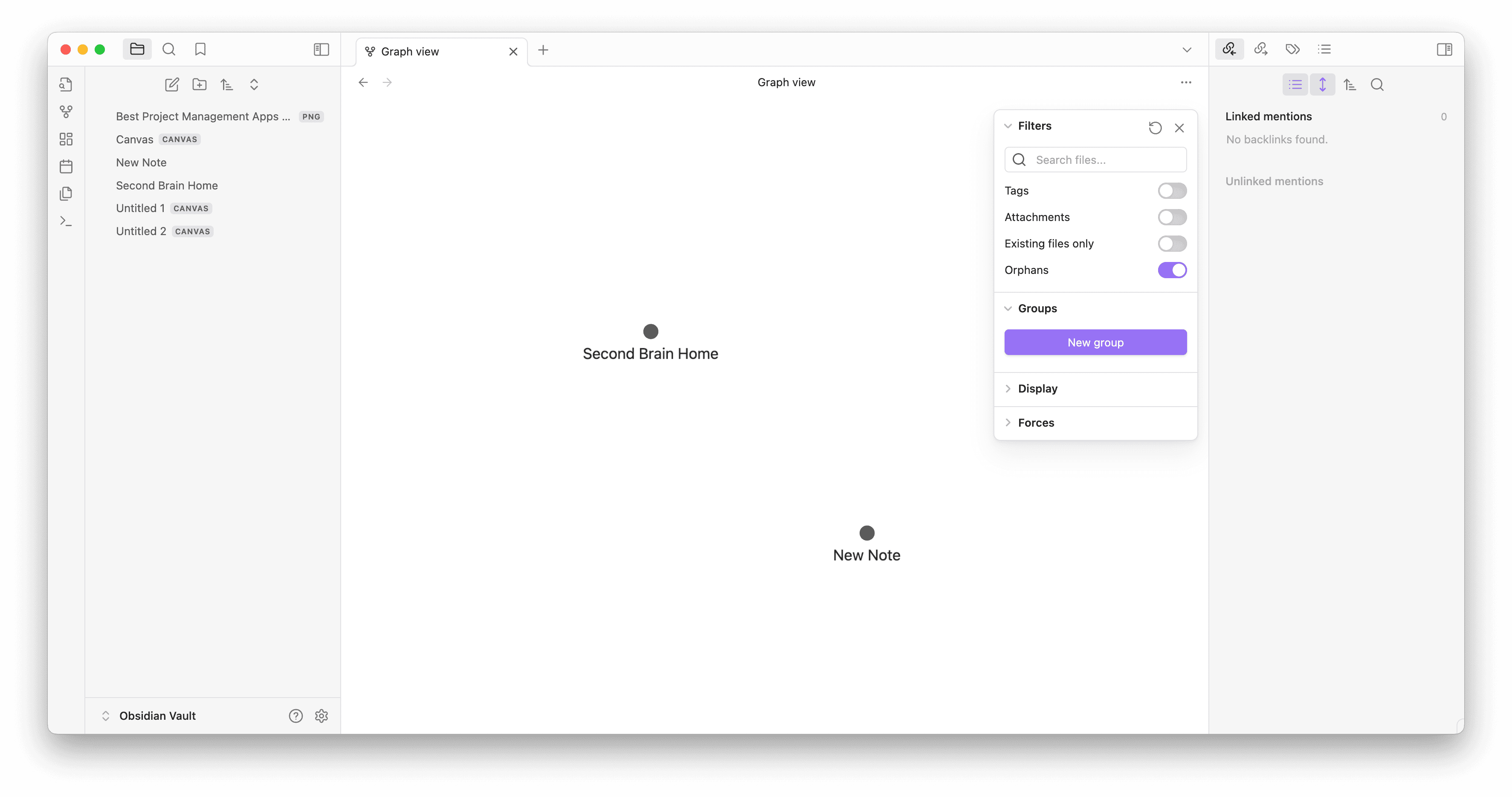Open today's daily note calendar icon

[x=67, y=166]
